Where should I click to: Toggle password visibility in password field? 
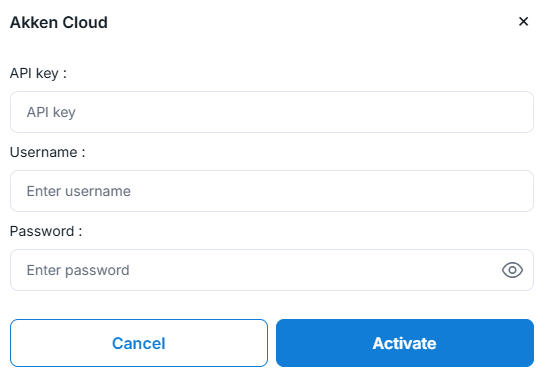click(x=512, y=270)
